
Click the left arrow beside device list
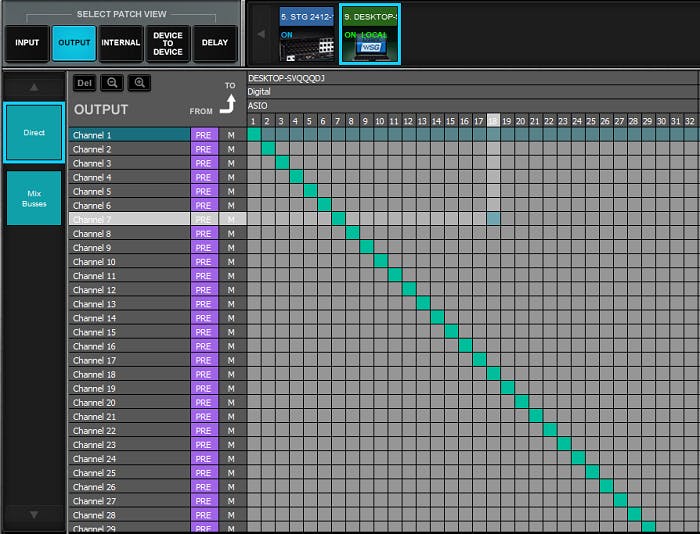click(x=262, y=33)
